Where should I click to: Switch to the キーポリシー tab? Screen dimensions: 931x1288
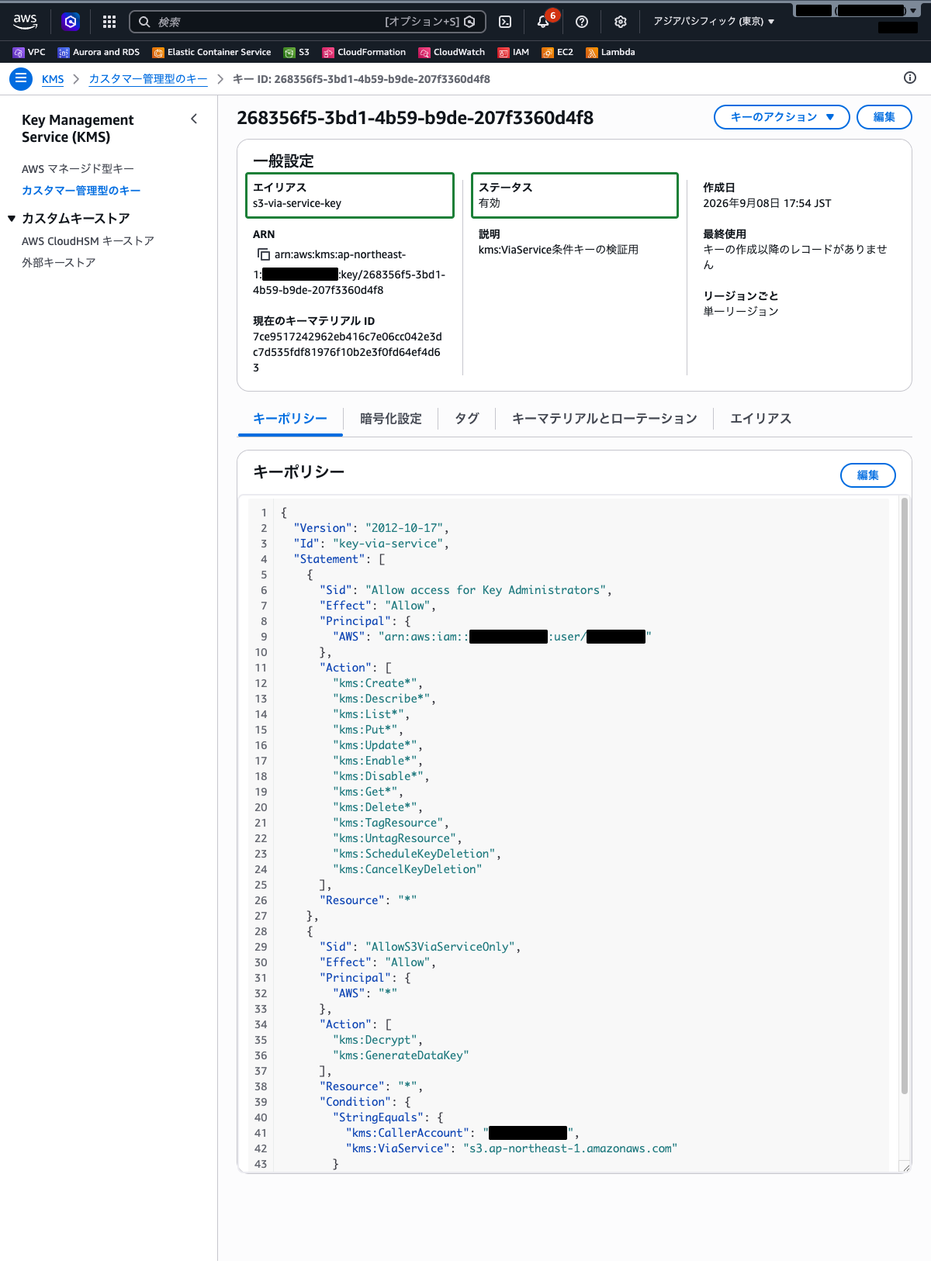290,419
